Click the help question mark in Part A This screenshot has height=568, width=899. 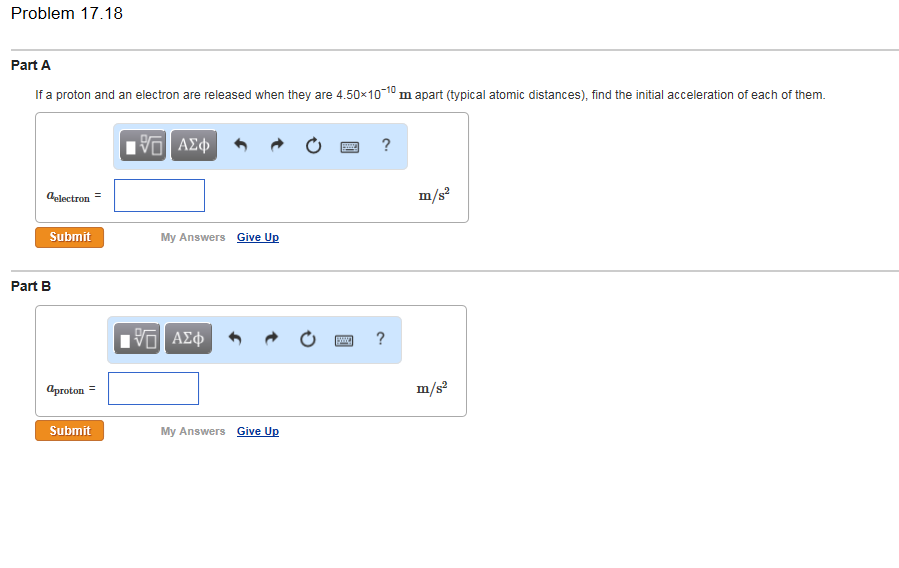pyautogui.click(x=386, y=146)
